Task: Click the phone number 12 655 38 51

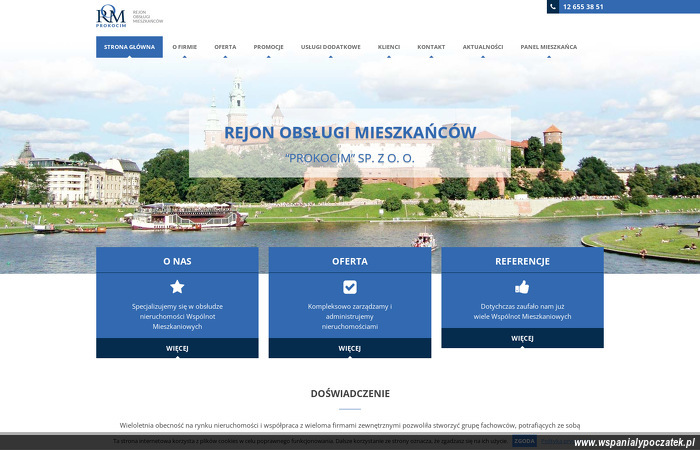Action: click(583, 7)
